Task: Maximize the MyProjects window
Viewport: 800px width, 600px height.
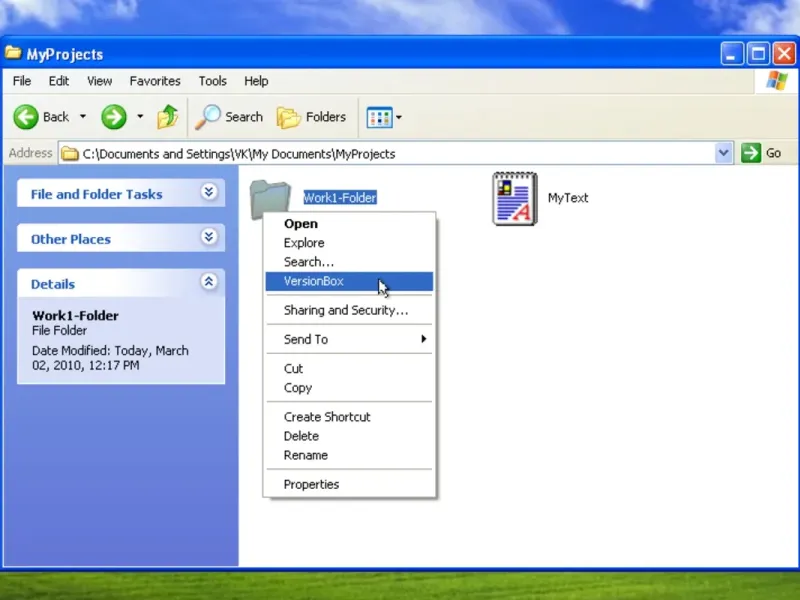Action: (758, 53)
